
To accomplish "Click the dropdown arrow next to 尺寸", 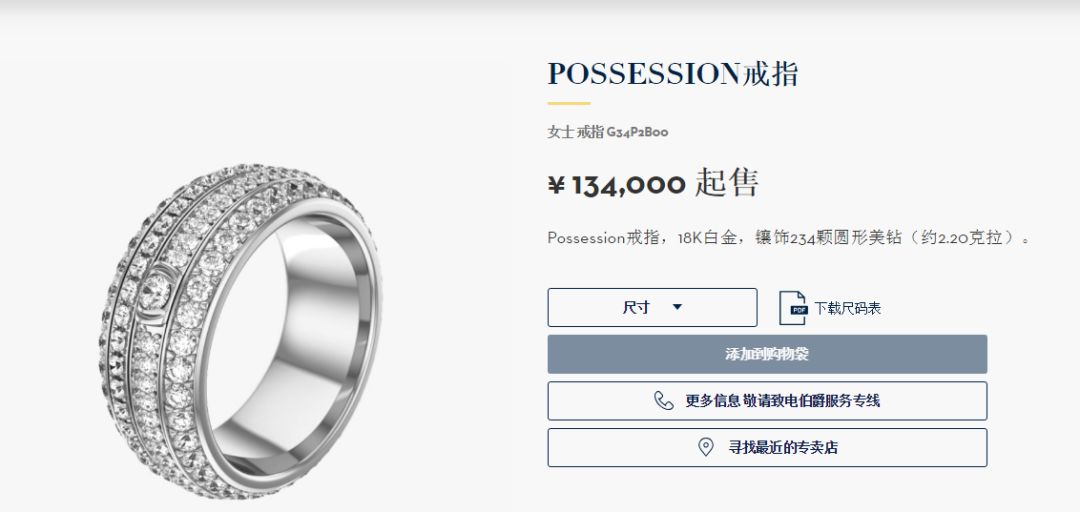I will pyautogui.click(x=677, y=307).
